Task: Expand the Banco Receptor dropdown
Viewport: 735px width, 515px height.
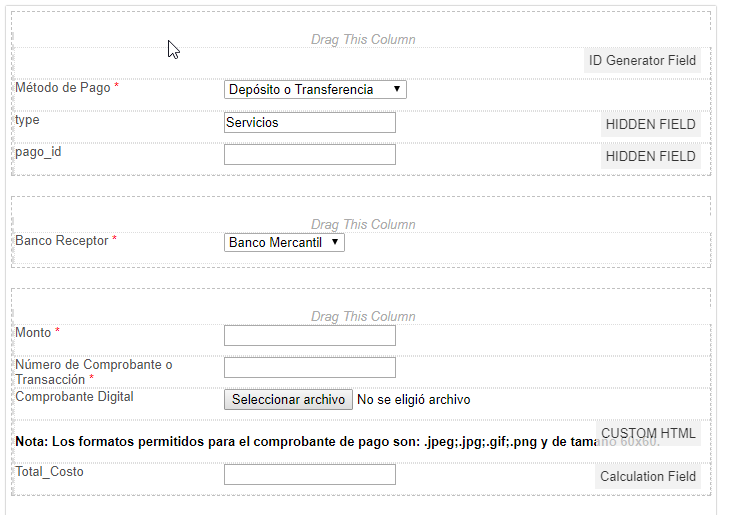Action: click(x=284, y=242)
